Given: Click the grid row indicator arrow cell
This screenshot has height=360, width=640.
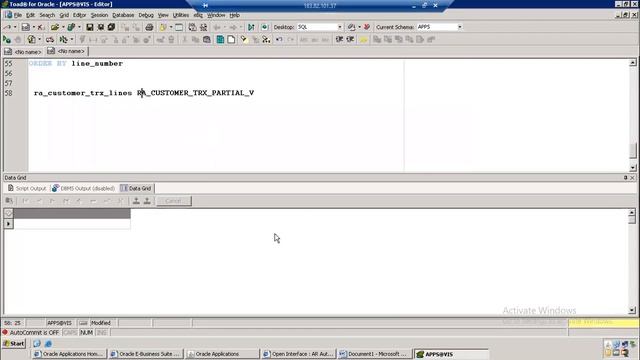Looking at the screenshot, I should 9,224.
